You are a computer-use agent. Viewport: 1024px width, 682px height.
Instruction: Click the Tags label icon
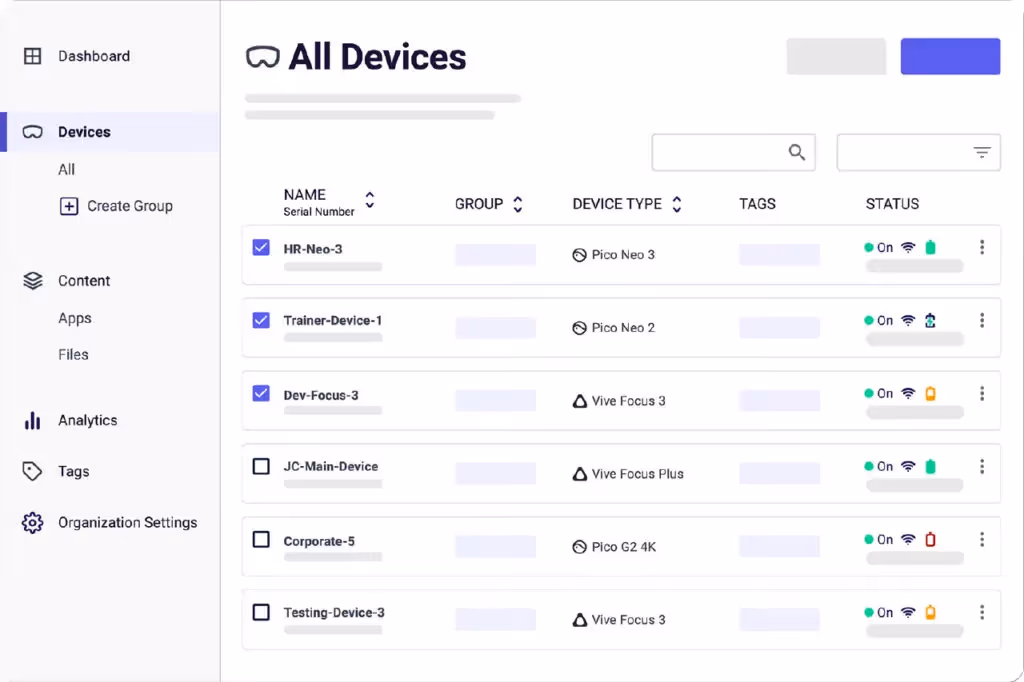32,471
